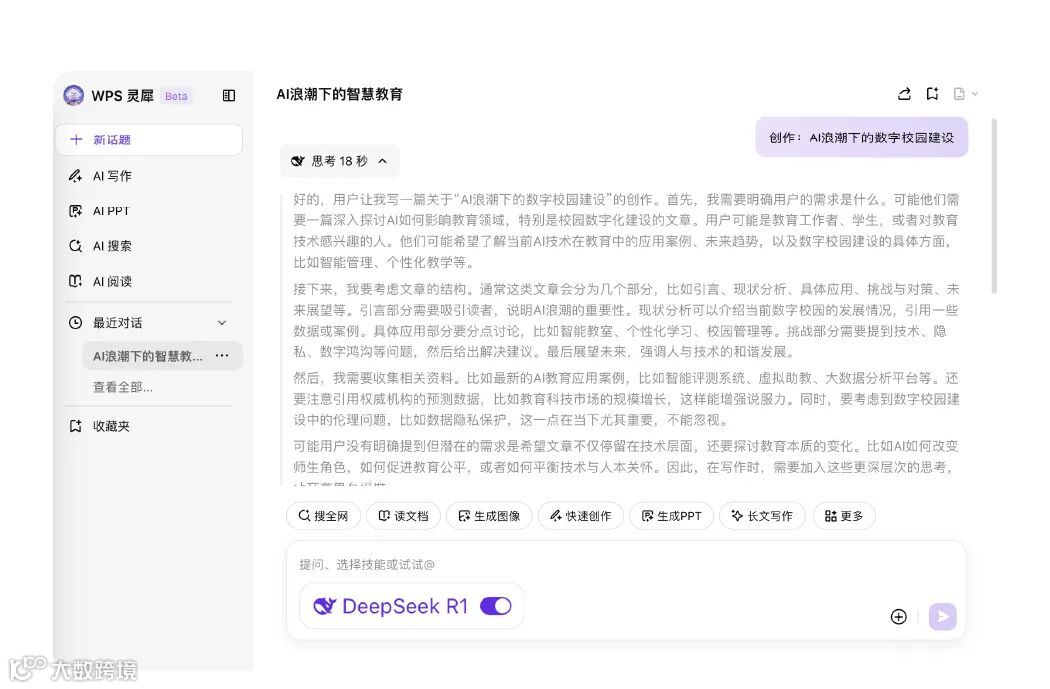
Task: Open 收藏夹 favorites
Action: click(x=100, y=426)
